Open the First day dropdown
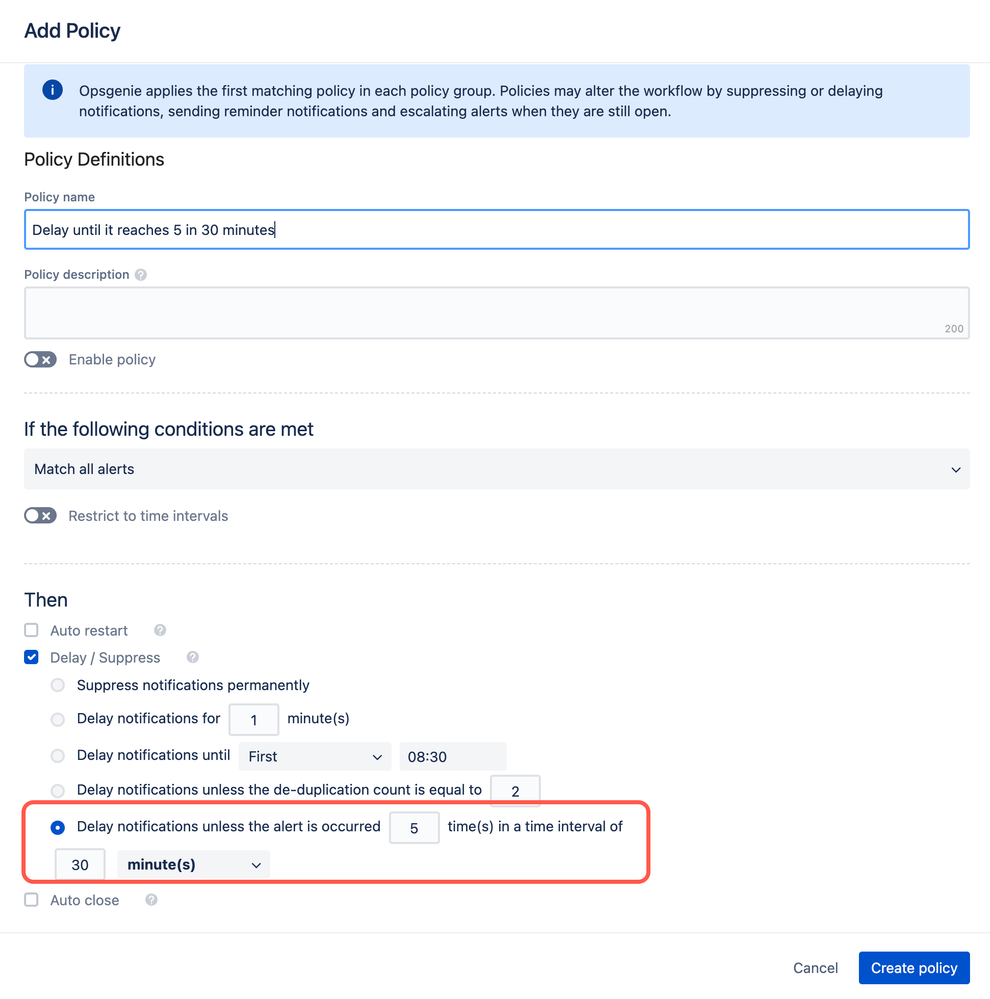Screen dimensions: 990x999 [x=315, y=756]
